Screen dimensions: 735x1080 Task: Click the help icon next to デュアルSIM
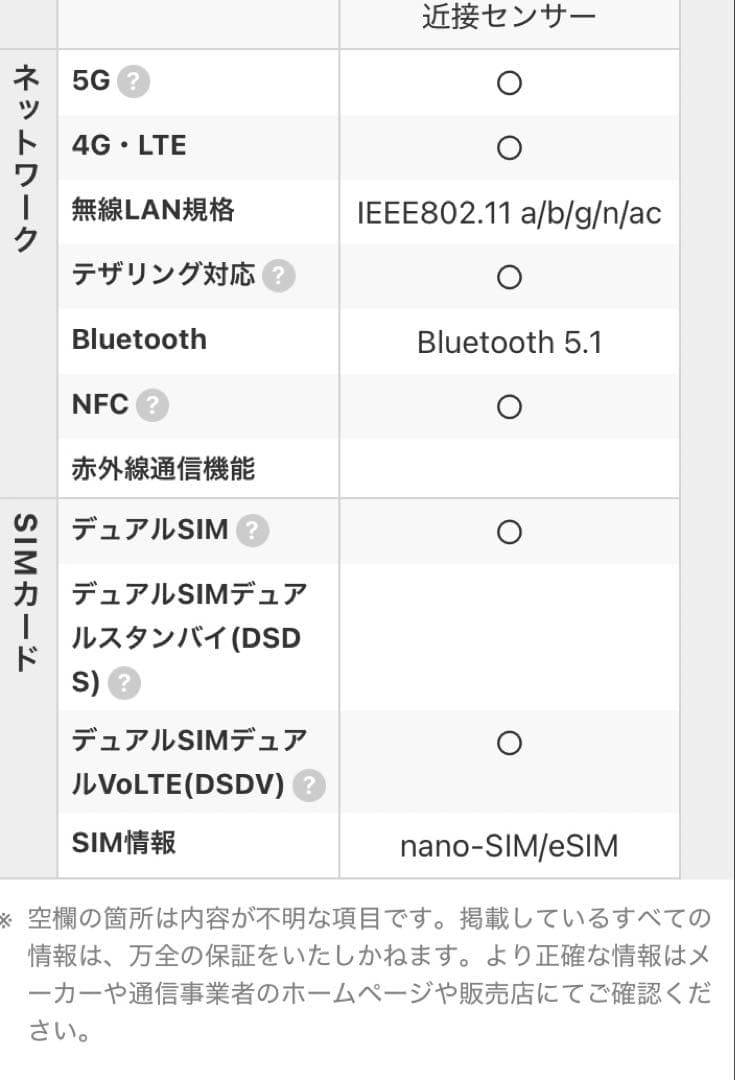[253, 532]
